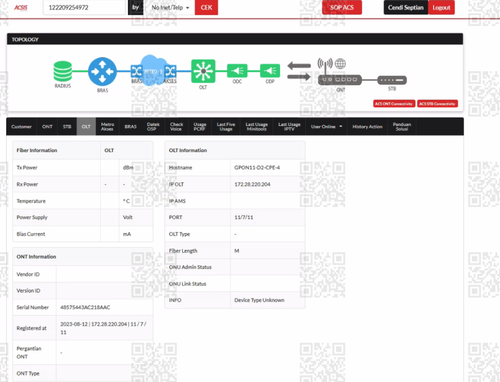Click the Pergantian ONT row label

click(x=29, y=352)
